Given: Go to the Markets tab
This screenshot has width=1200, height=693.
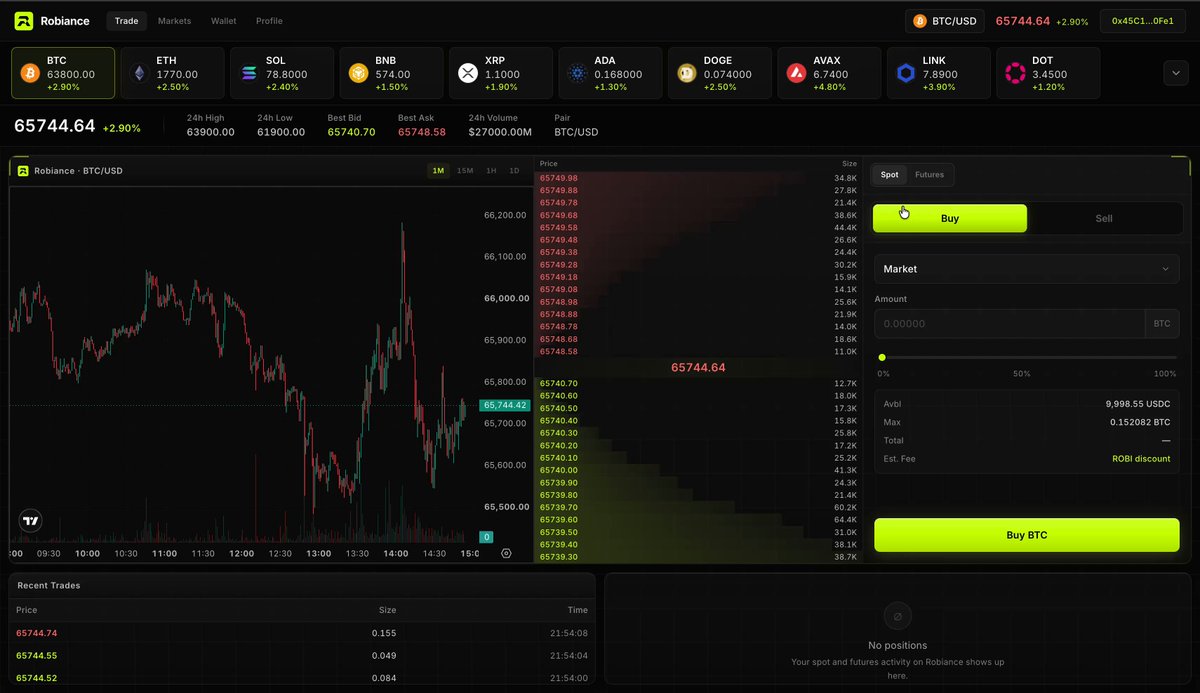Looking at the screenshot, I should point(174,21).
